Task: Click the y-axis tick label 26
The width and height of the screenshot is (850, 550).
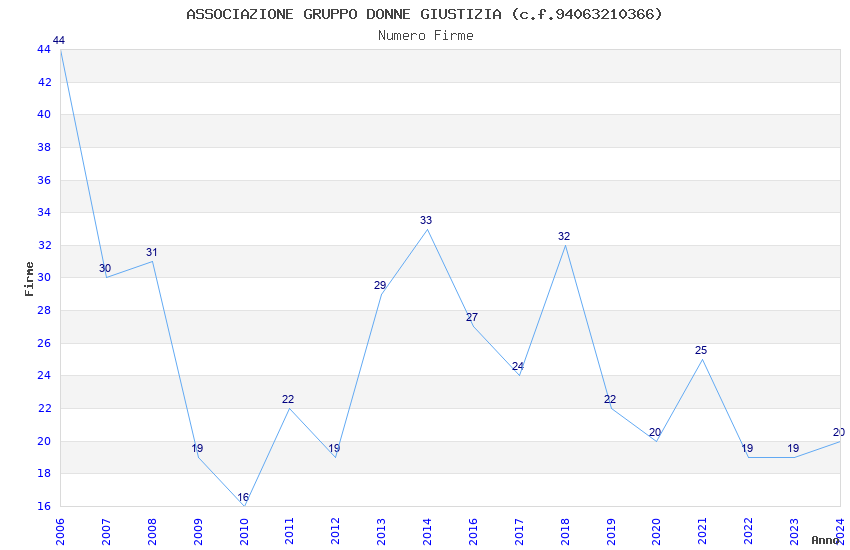Action: pyautogui.click(x=44, y=343)
